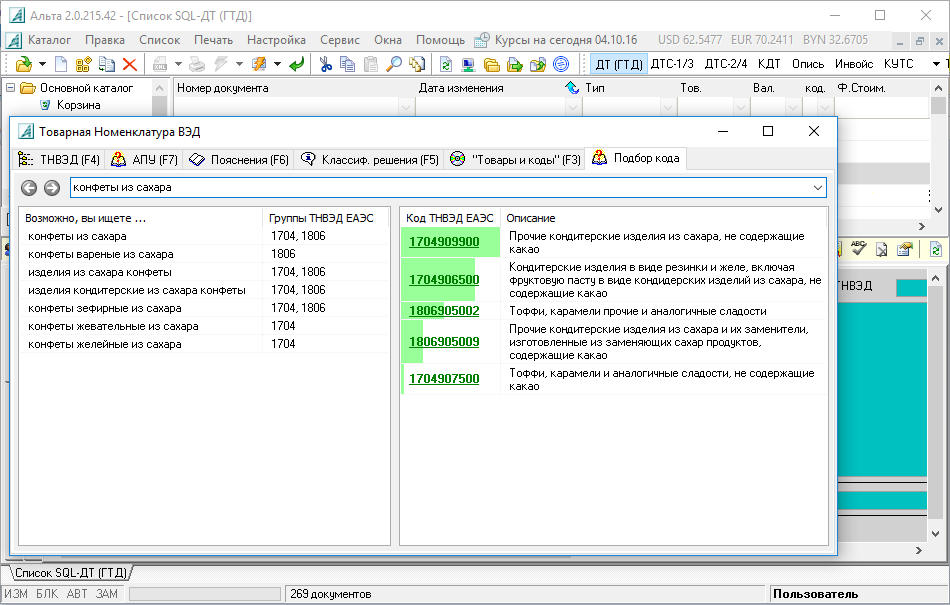The width and height of the screenshot is (950, 605).
Task: Open code link 1704909900
Action: [444, 242]
